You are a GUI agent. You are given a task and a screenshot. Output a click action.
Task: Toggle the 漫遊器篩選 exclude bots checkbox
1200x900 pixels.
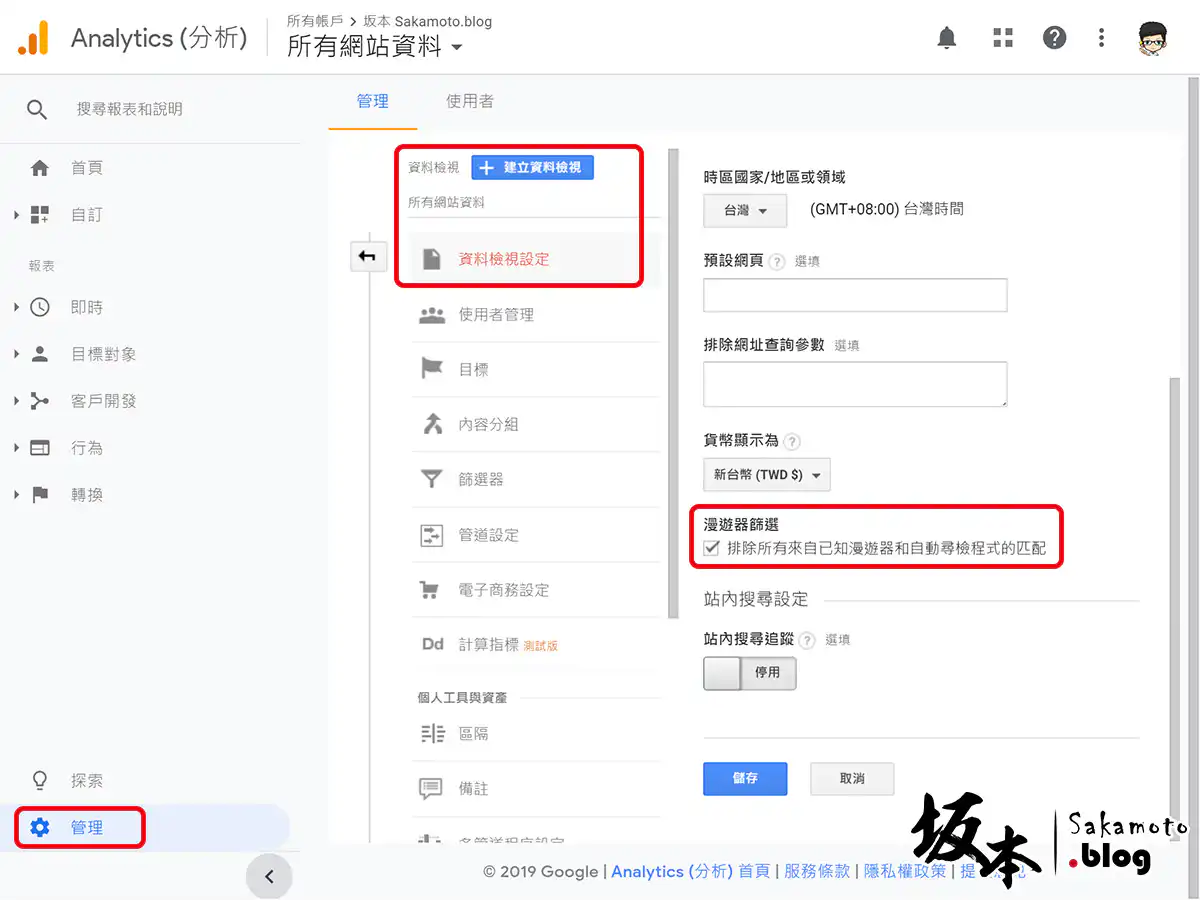(x=711, y=548)
